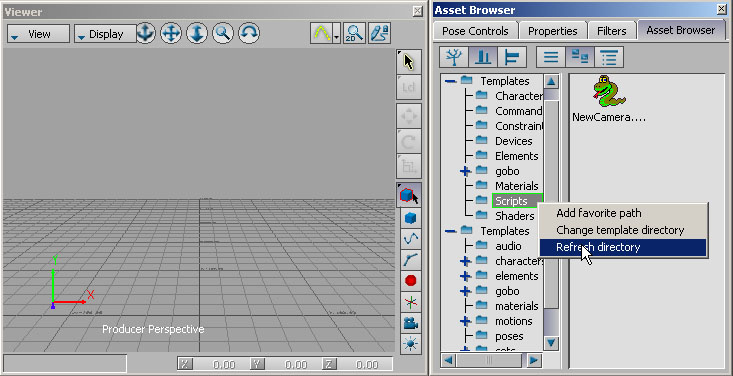Open the NewCamera python script thumbnail

[x=609, y=99]
